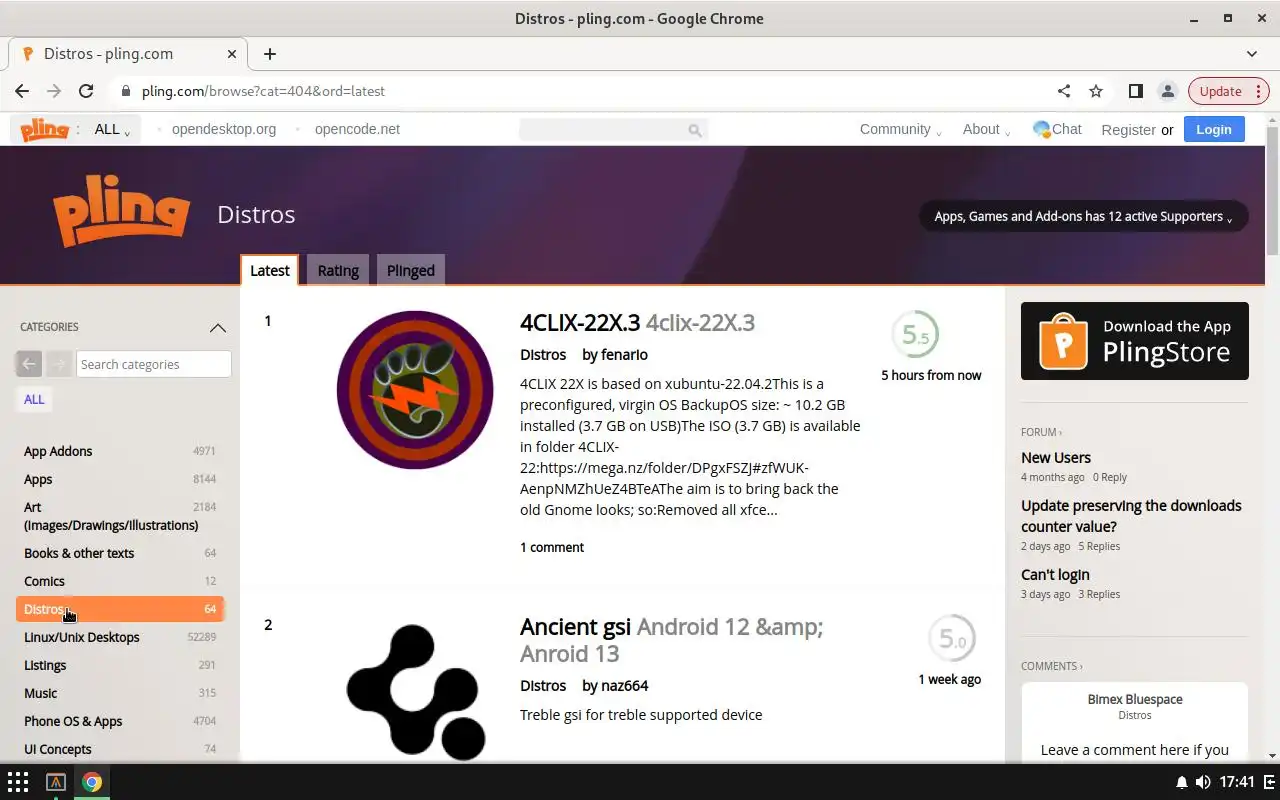
Task: Open a new tab with plus icon
Action: pos(270,54)
